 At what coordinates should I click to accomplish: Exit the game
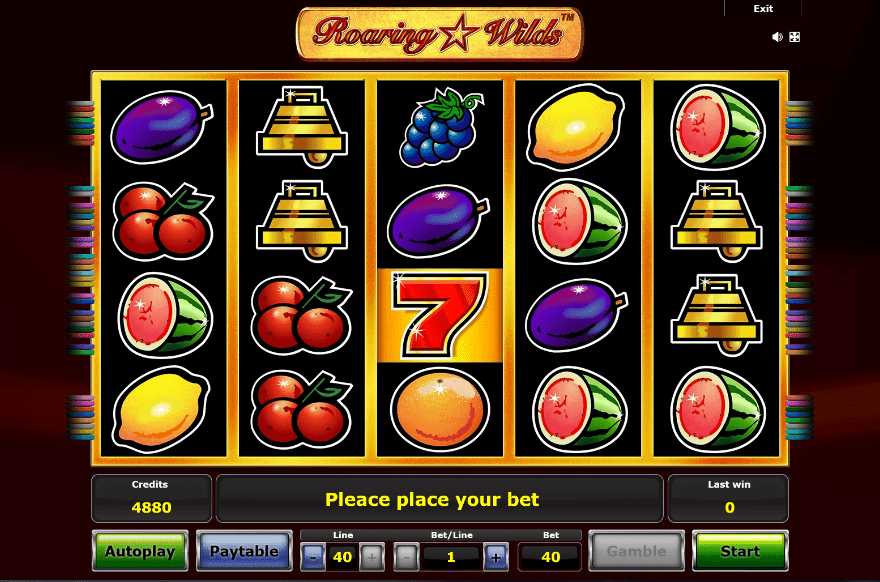(763, 8)
